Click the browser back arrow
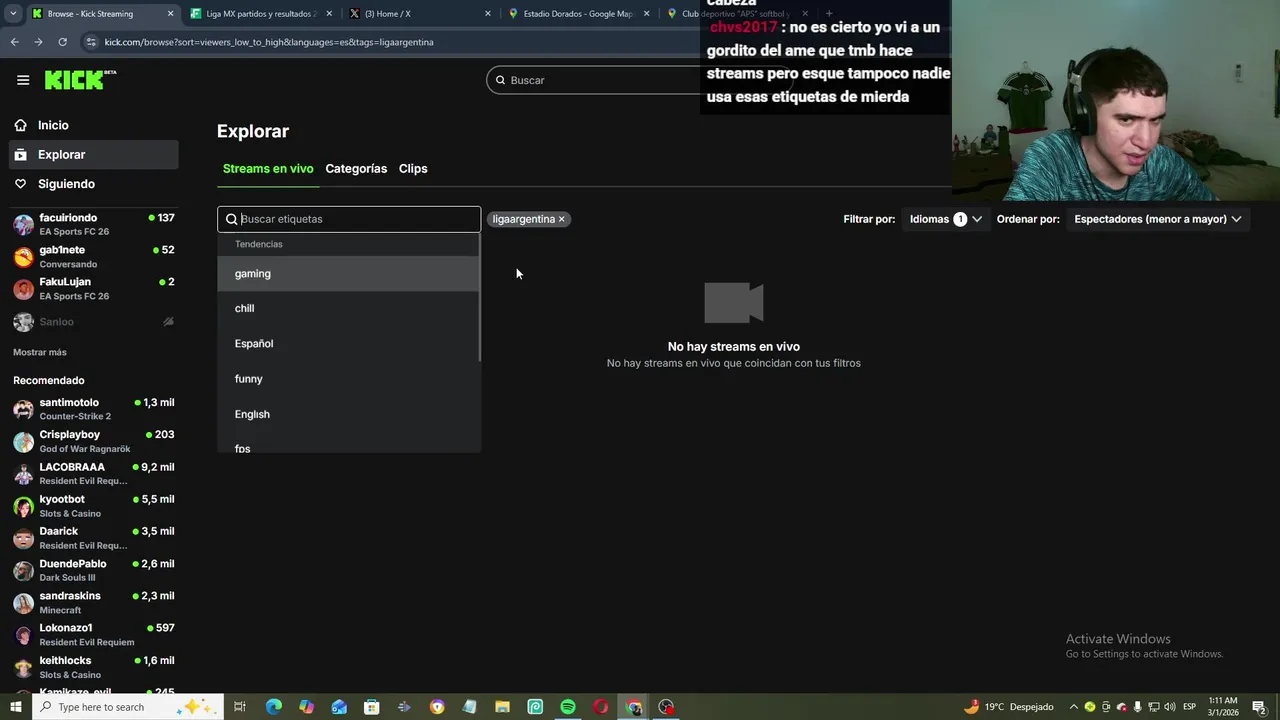The width and height of the screenshot is (1280, 720). [14, 42]
